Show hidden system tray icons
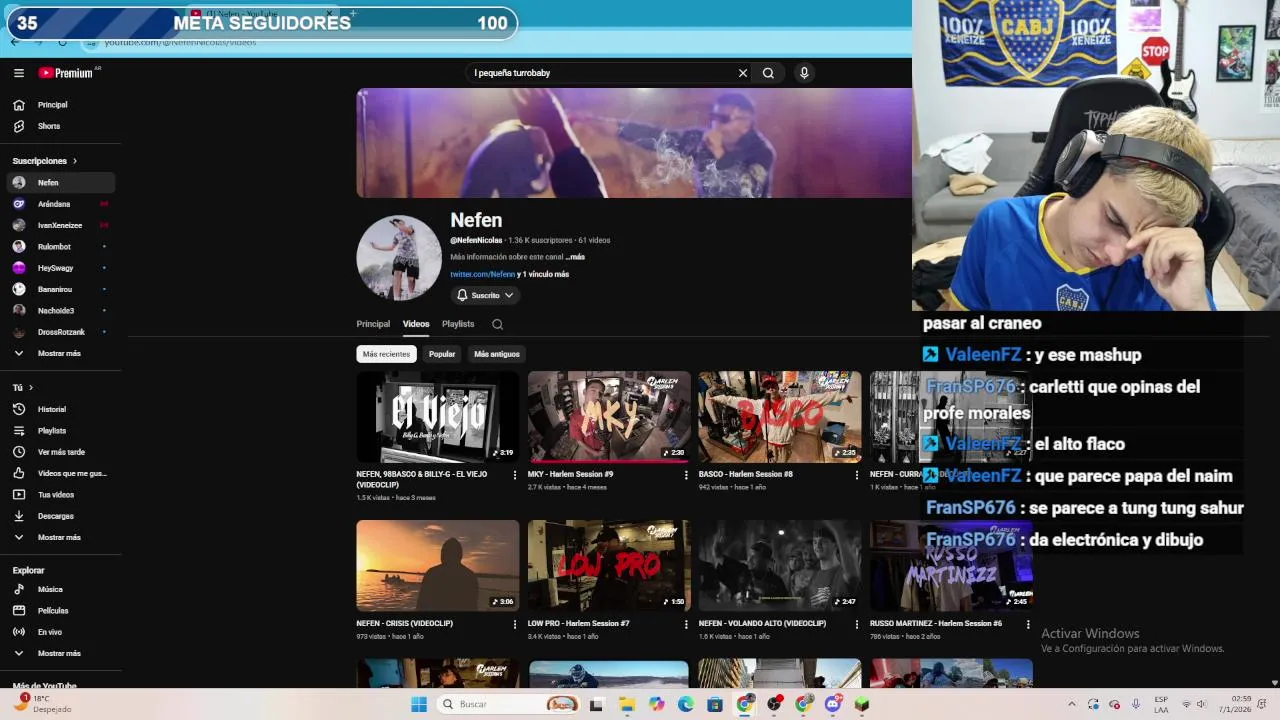This screenshot has height=720, width=1280. pos(1071,704)
